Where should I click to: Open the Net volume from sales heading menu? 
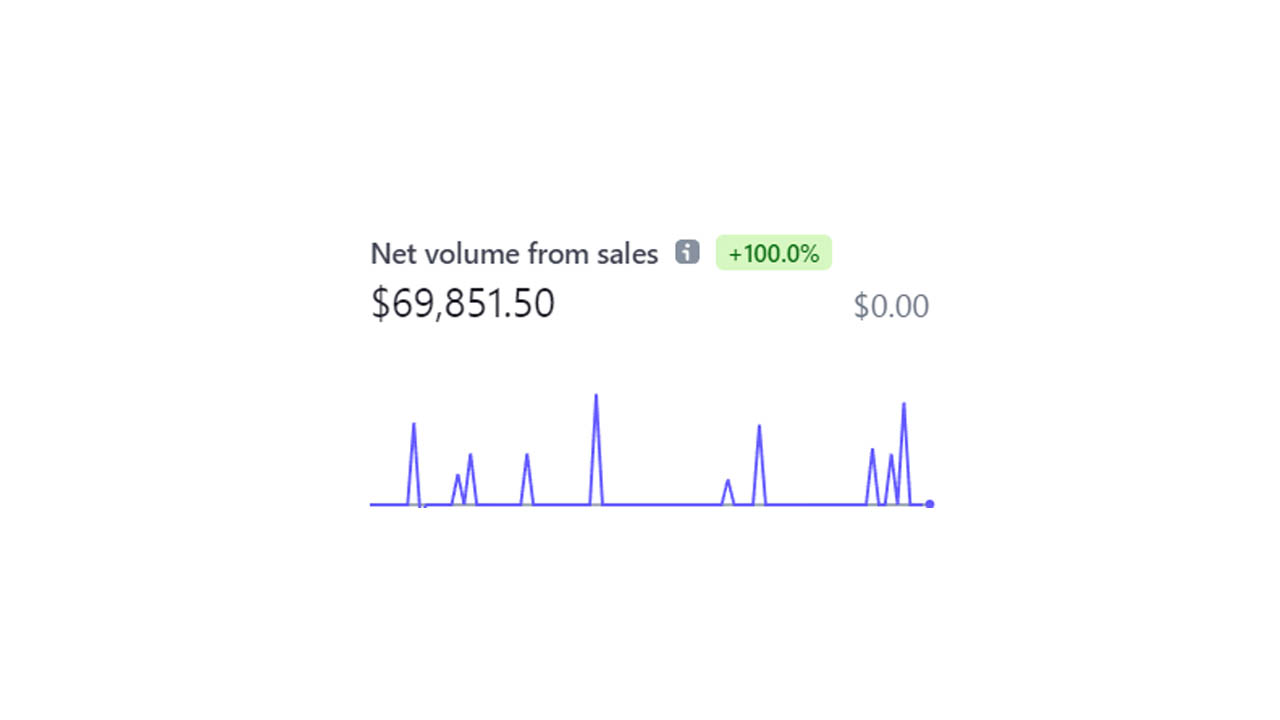tap(514, 254)
